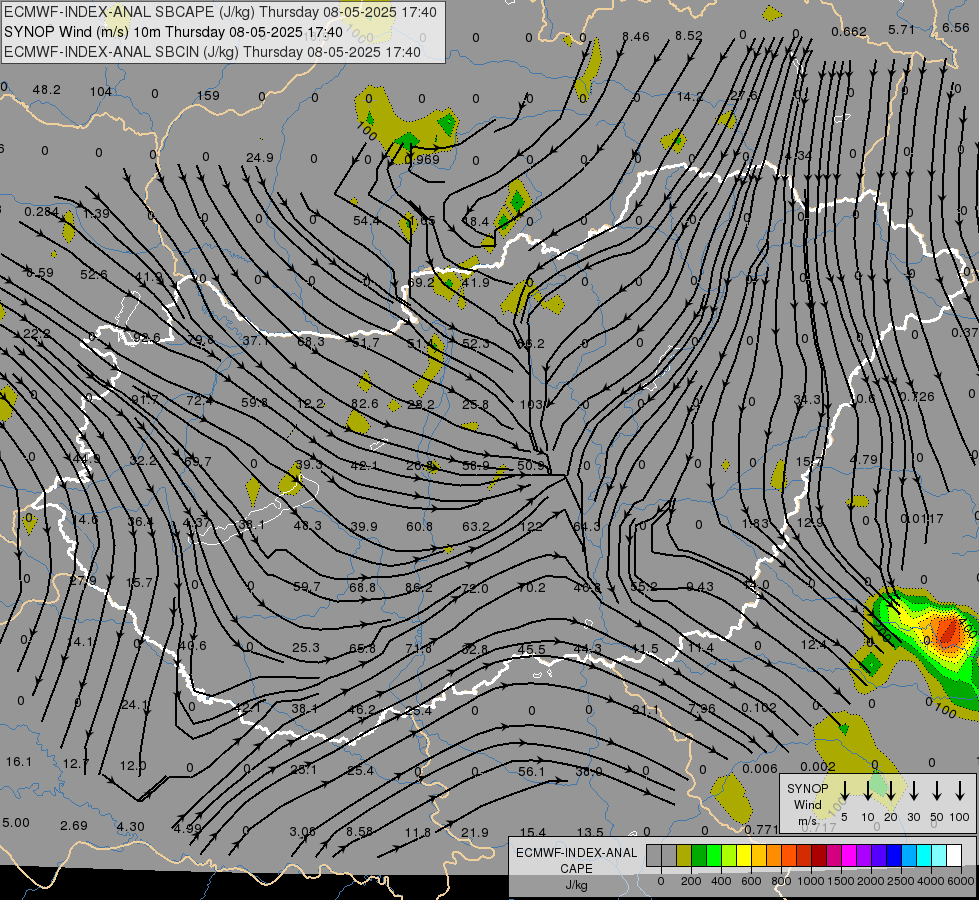Click the grid value 92.6
Viewport: 979px width, 900px height.
146,338
